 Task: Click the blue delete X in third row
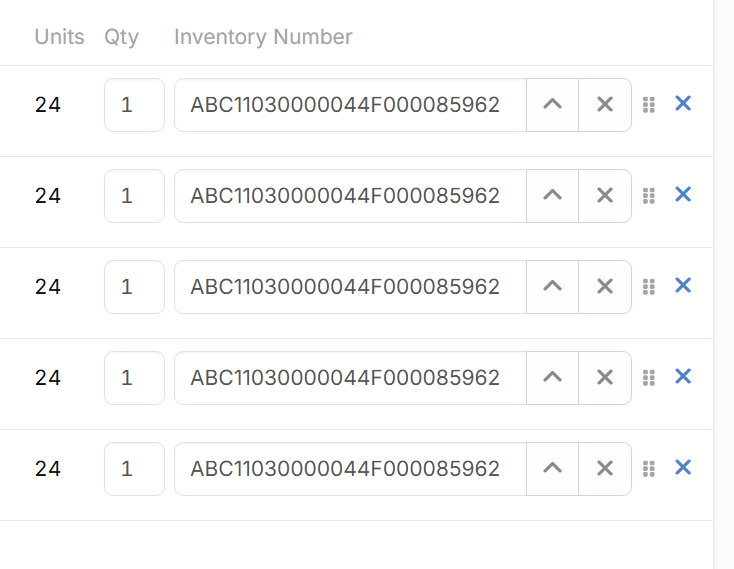click(683, 286)
